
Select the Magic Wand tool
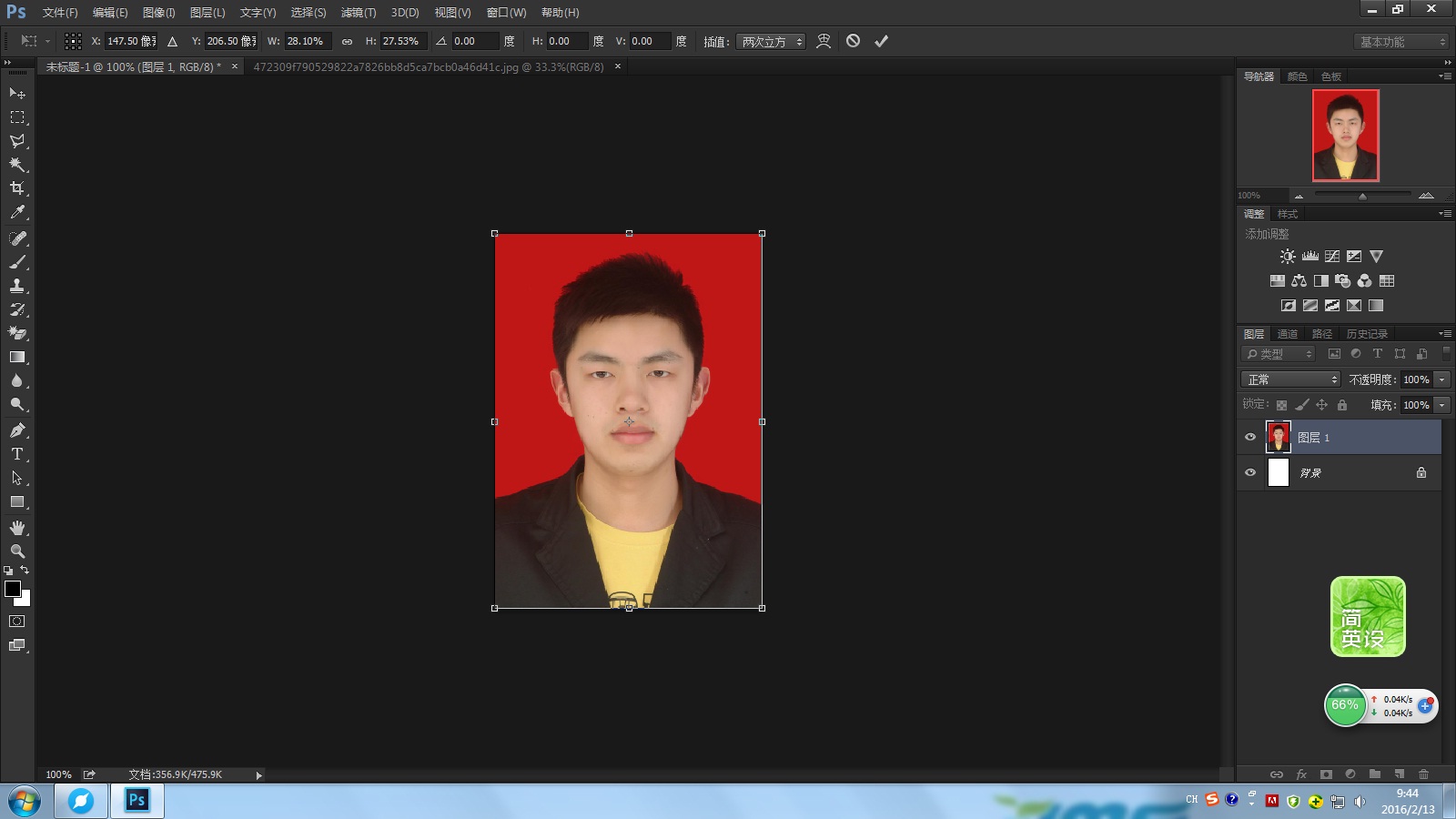[x=17, y=165]
